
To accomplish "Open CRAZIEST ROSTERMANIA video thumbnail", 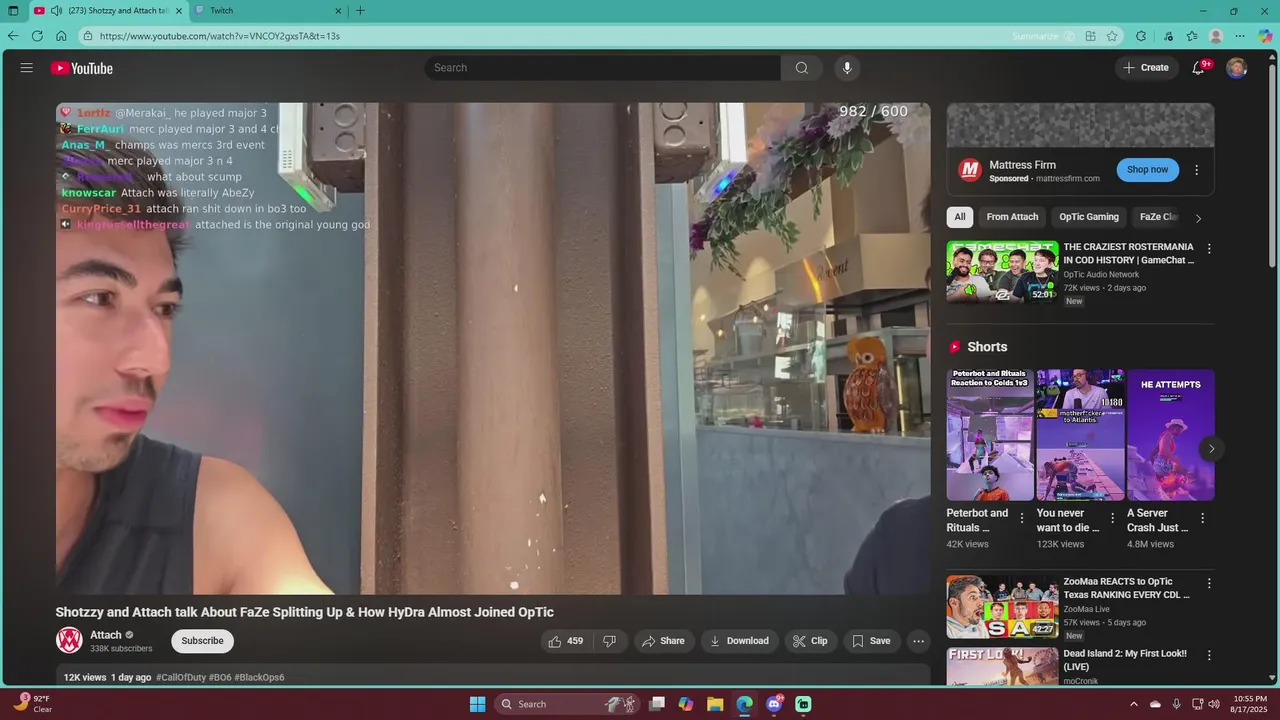I will point(1003,271).
